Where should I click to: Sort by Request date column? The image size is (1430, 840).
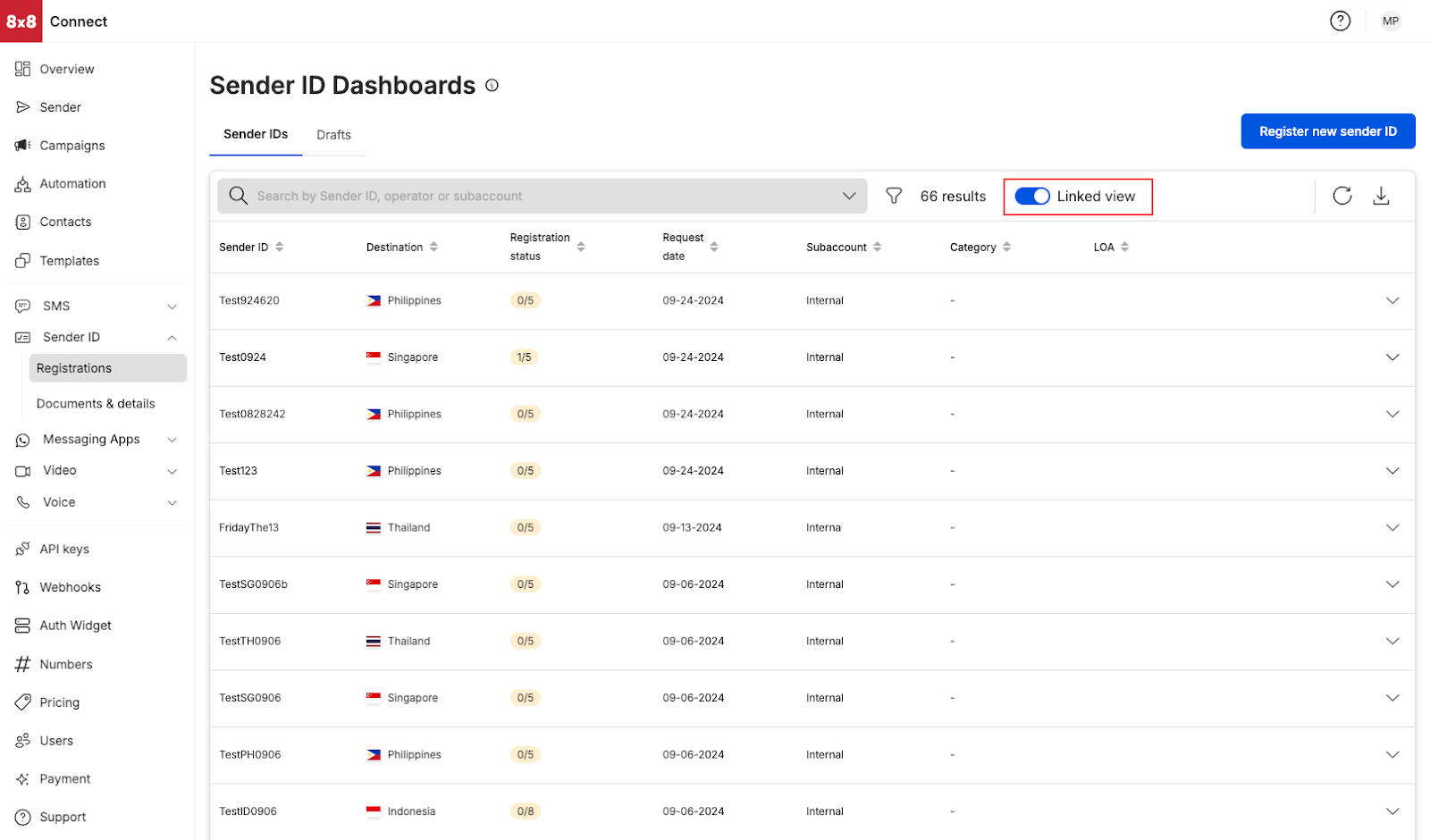(714, 247)
